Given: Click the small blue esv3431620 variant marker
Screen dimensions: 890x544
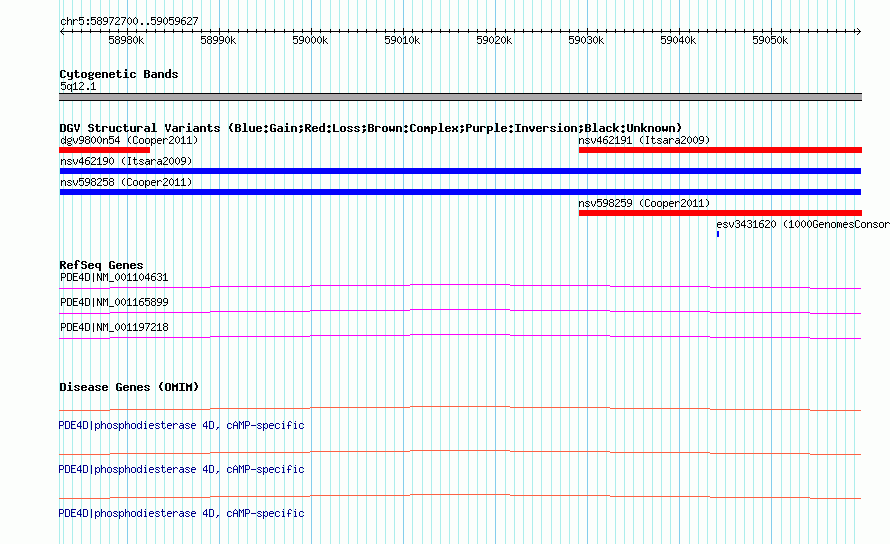Looking at the screenshot, I should pos(718,234).
